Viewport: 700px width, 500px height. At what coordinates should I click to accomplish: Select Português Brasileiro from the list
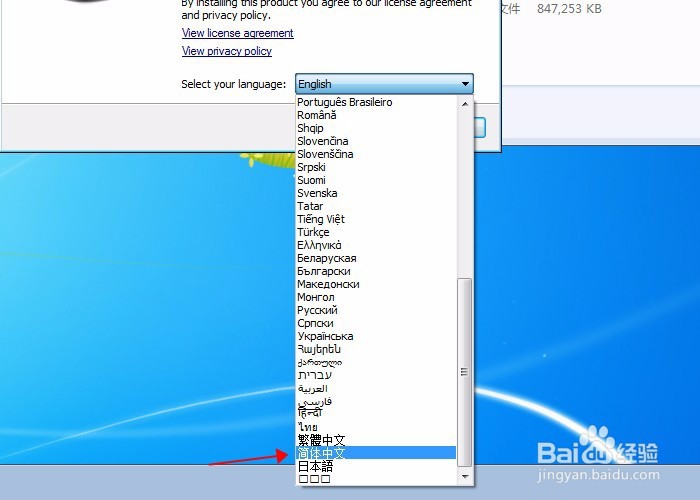376,102
